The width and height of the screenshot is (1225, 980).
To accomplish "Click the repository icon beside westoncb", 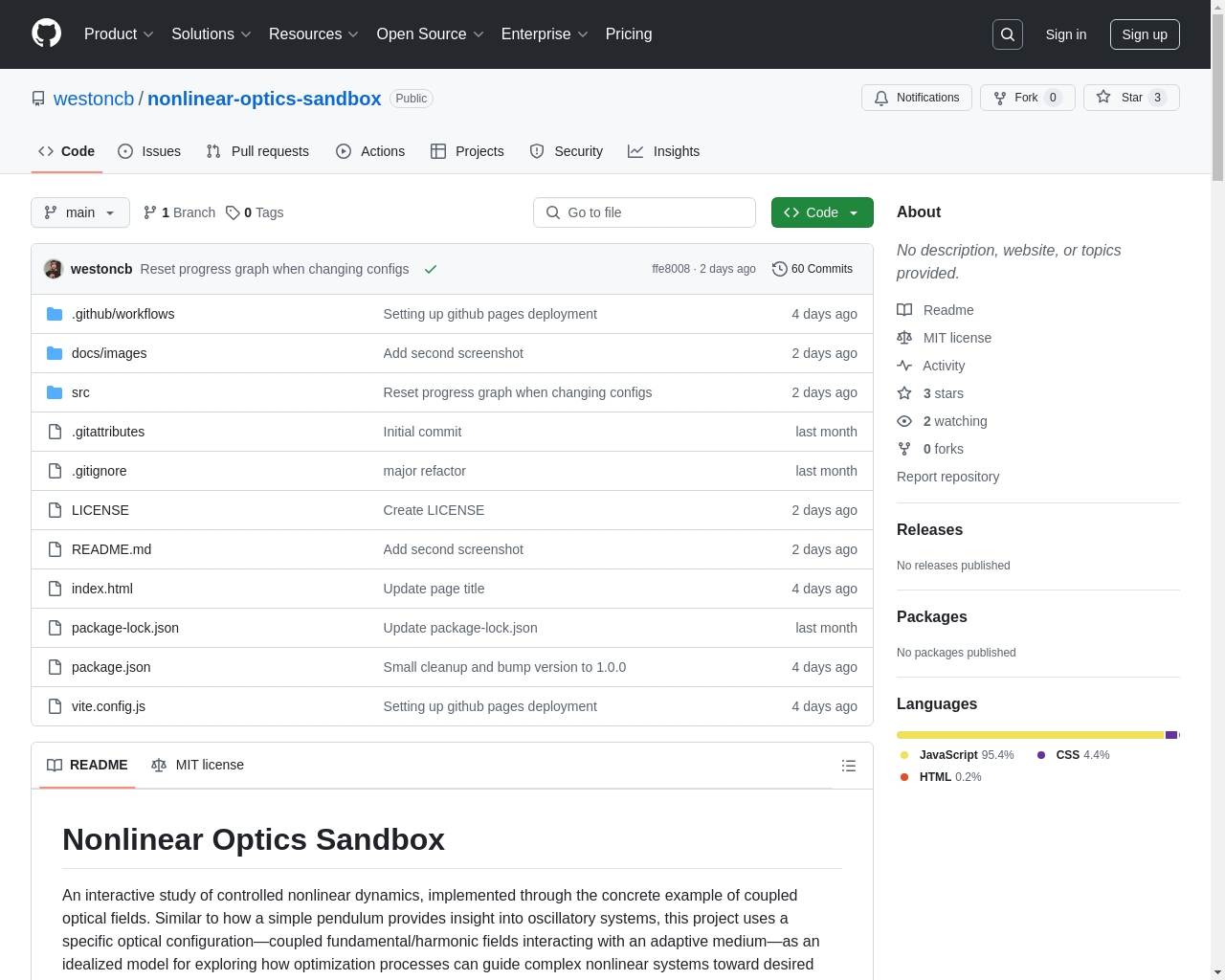I will (38, 99).
